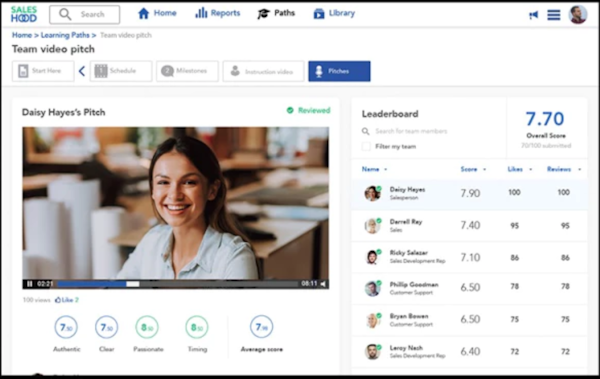
Task: Seek on the video progress bar
Action: [177, 284]
